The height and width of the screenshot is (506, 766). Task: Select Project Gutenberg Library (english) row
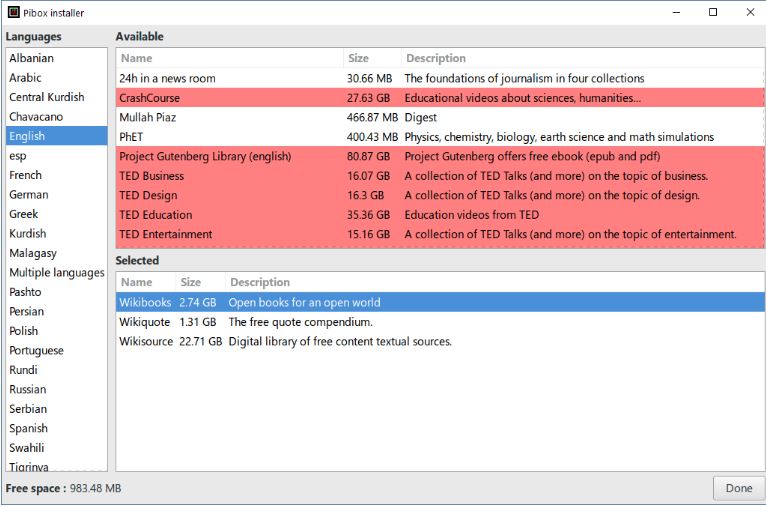440,156
